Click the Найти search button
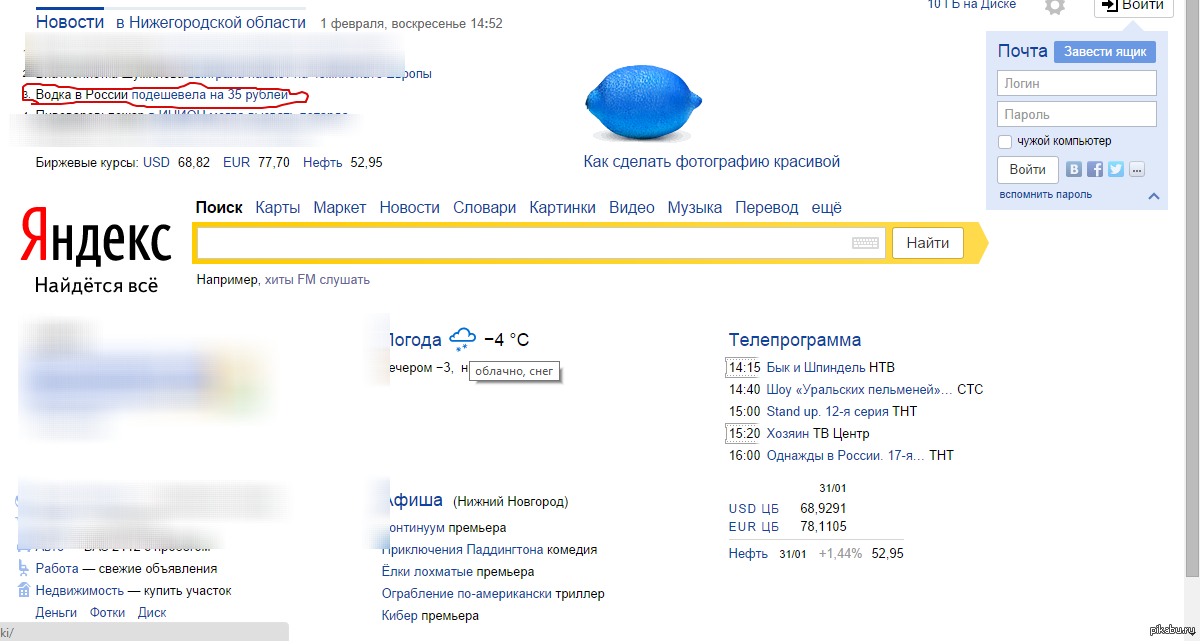Image resolution: width=1200 pixels, height=641 pixels. (928, 243)
